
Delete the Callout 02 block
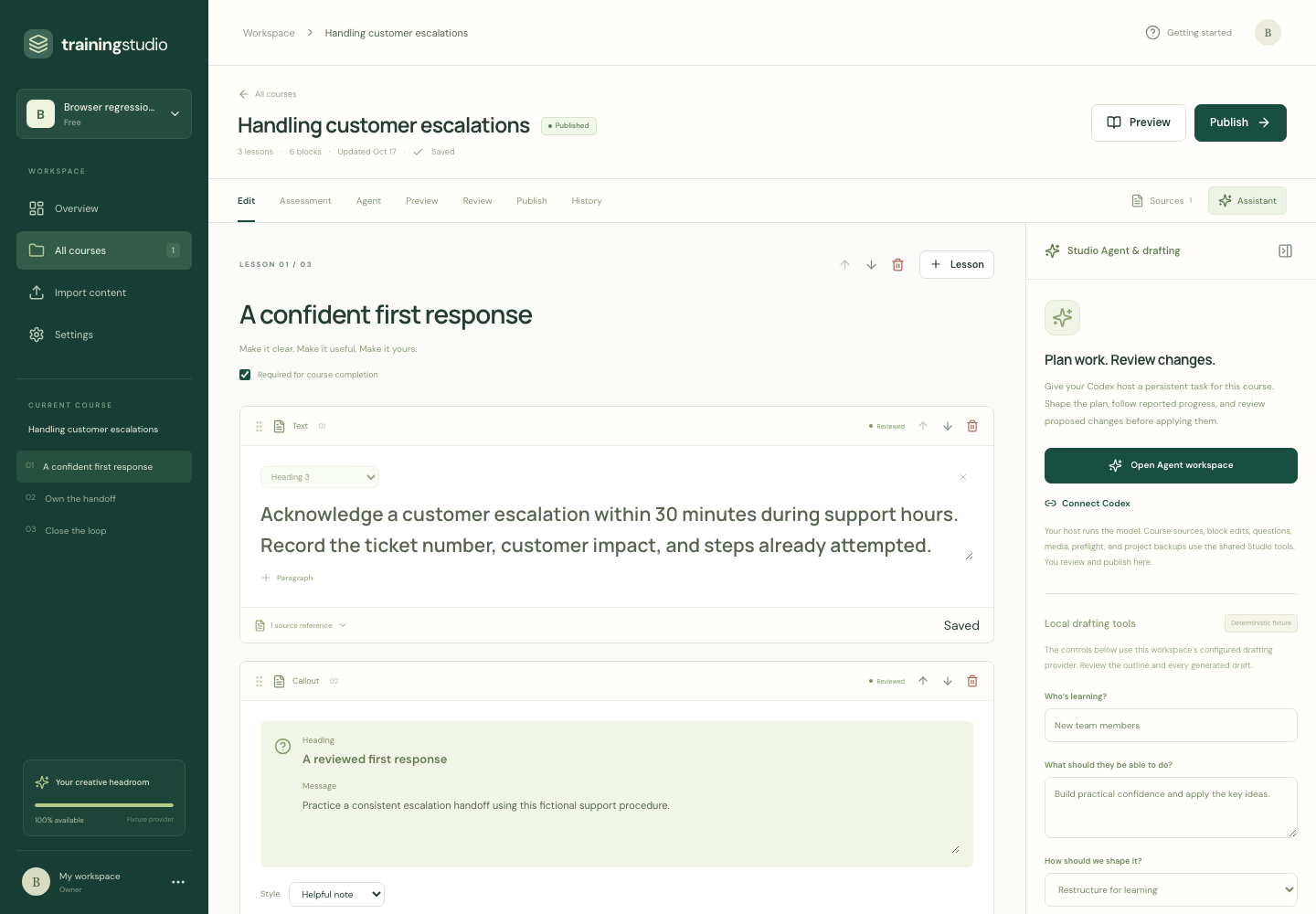[x=972, y=681]
